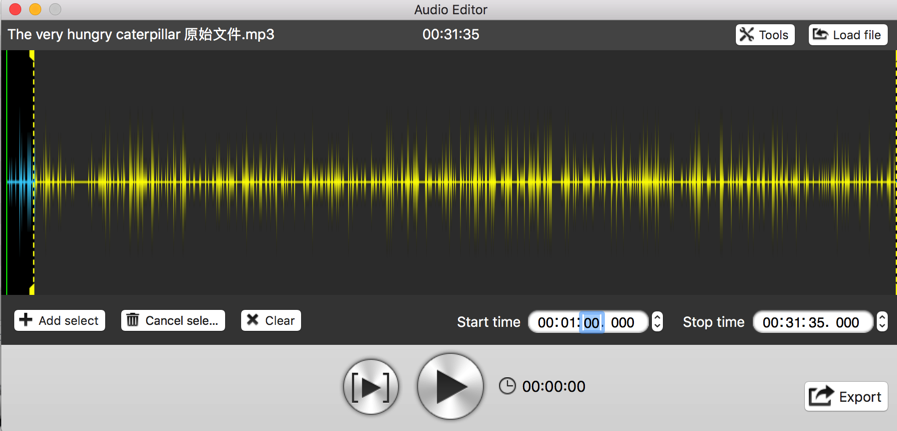Click the Cancel selection trash button

[x=173, y=321]
